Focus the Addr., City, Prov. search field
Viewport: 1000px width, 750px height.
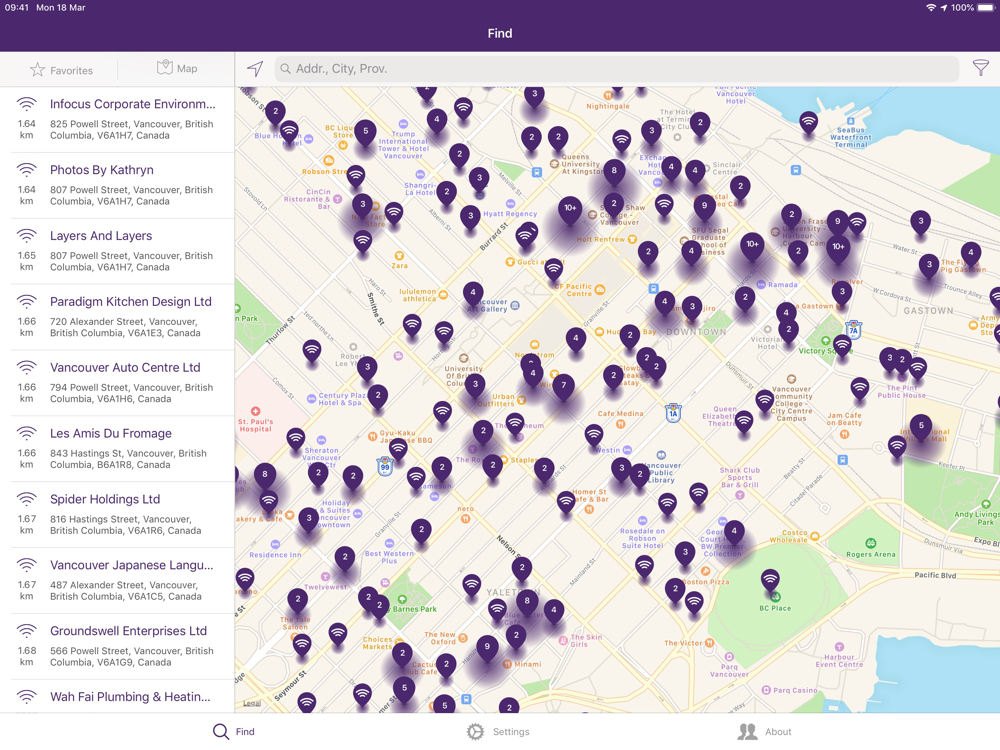[617, 68]
